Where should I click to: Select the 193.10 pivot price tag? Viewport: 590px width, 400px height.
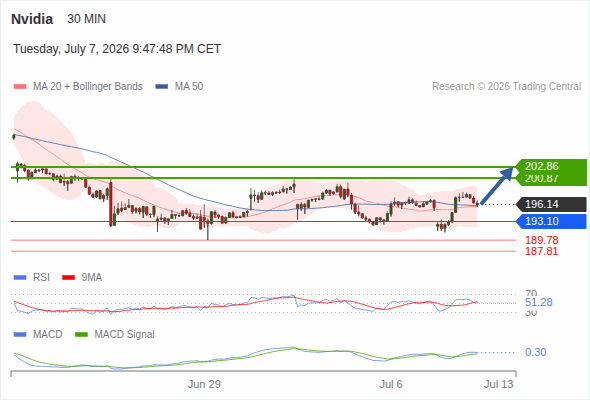point(551,221)
